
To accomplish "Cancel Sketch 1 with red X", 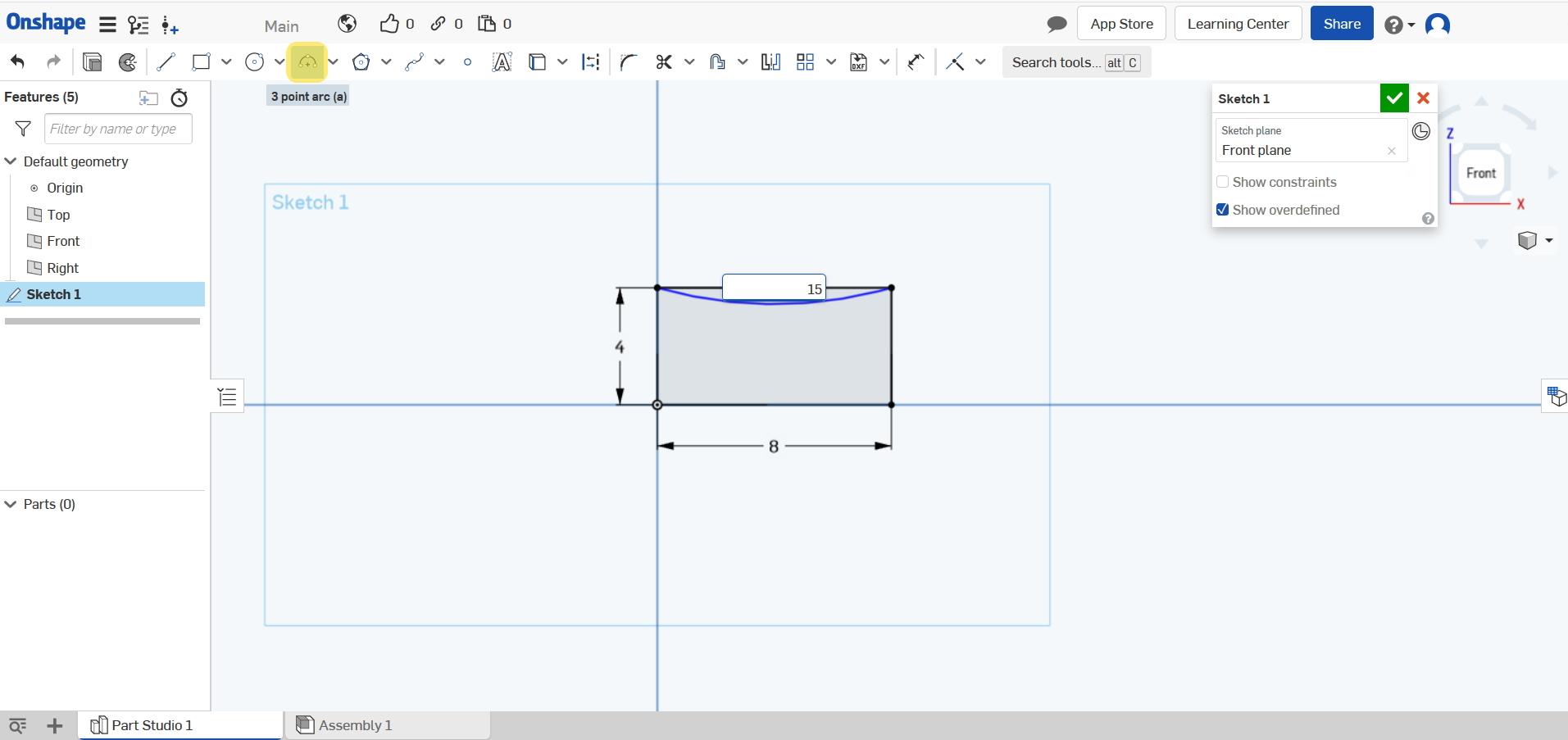I will tap(1424, 98).
